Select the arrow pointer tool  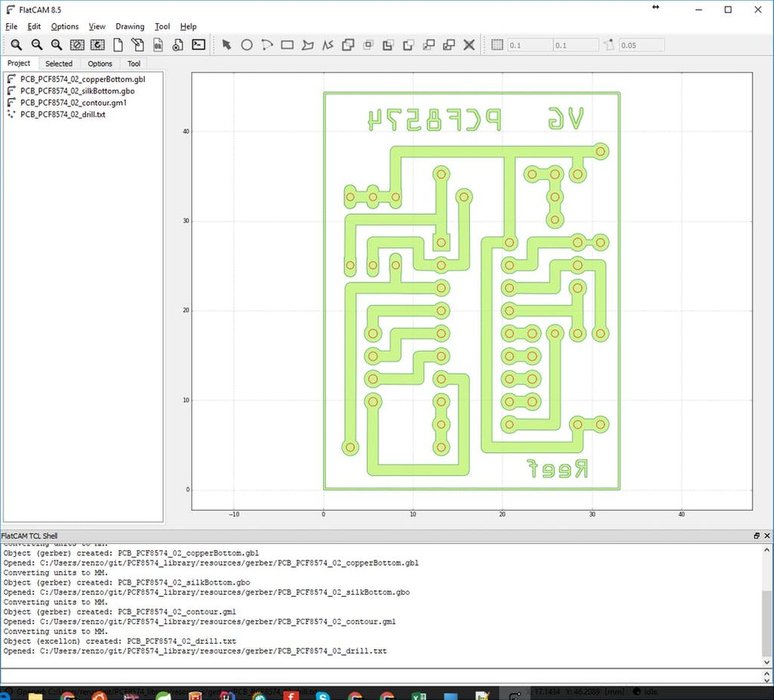pyautogui.click(x=227, y=45)
